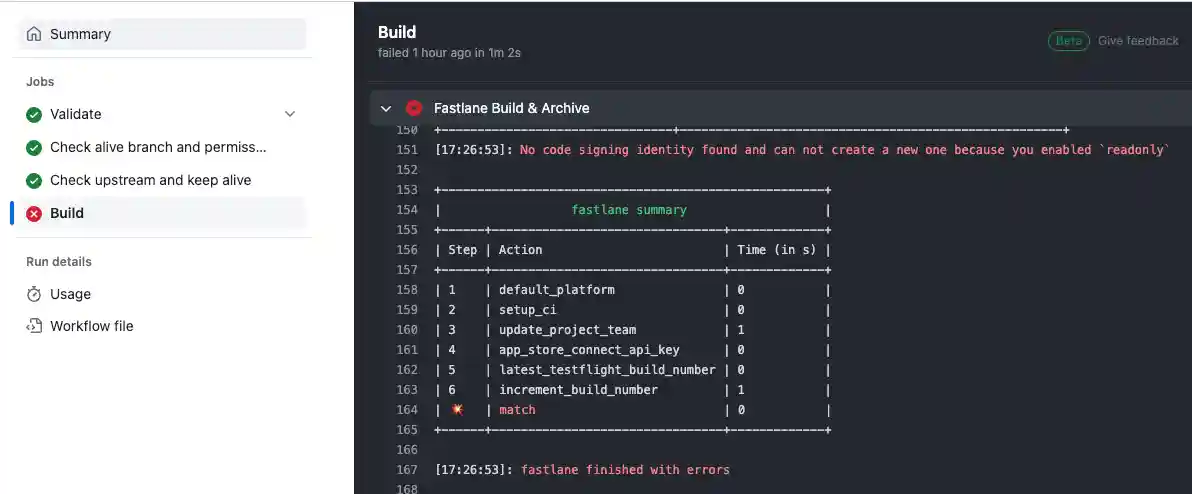Click green check next to Check alive branch

[34, 147]
